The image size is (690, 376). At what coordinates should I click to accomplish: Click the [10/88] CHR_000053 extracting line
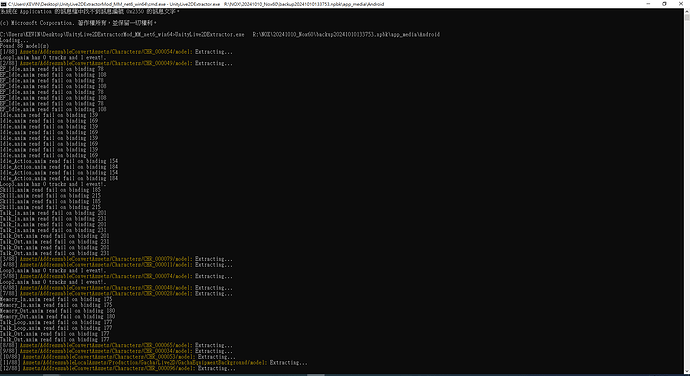click(117, 357)
